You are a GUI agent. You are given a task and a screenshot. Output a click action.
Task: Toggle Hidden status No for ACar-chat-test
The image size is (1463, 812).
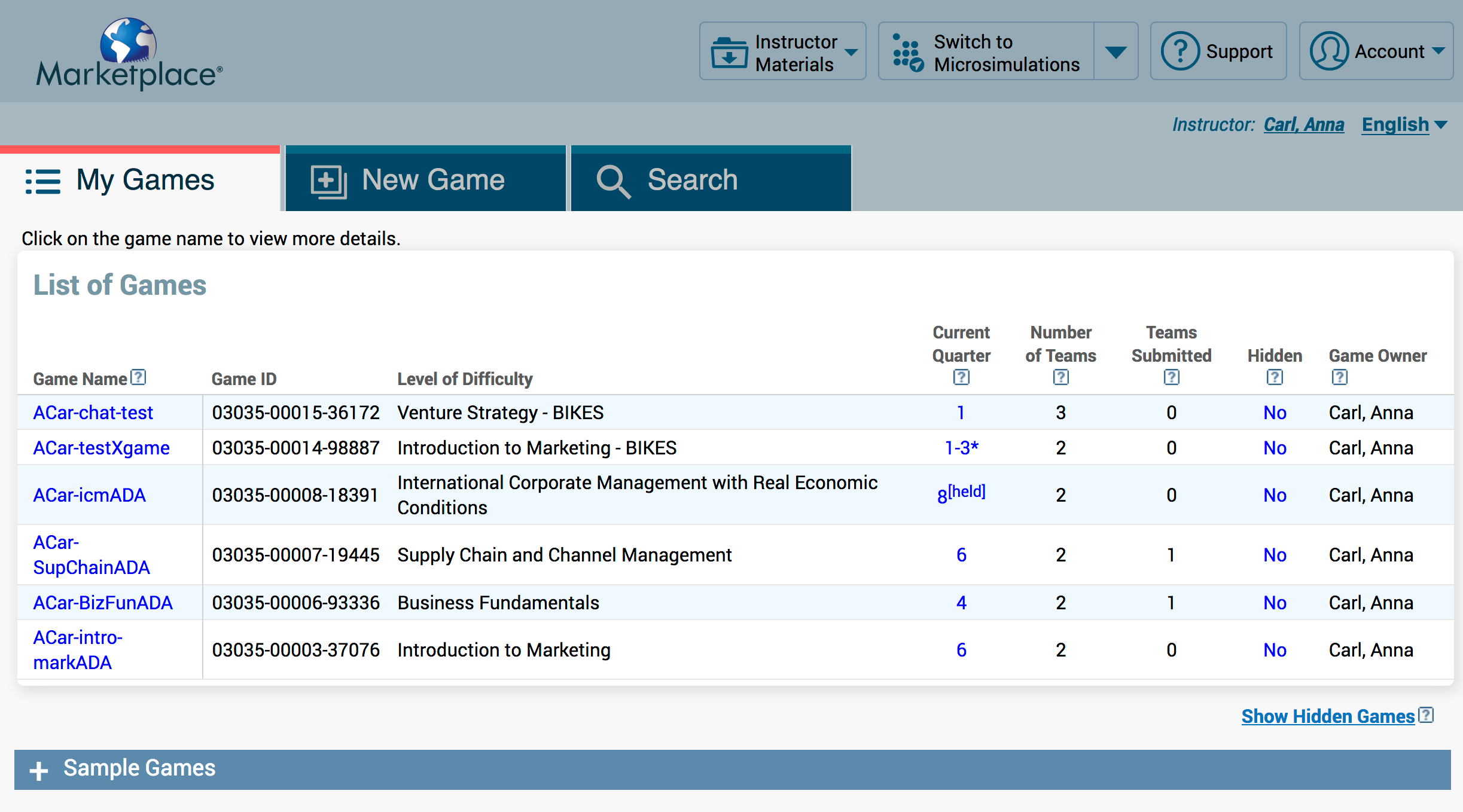coord(1275,413)
